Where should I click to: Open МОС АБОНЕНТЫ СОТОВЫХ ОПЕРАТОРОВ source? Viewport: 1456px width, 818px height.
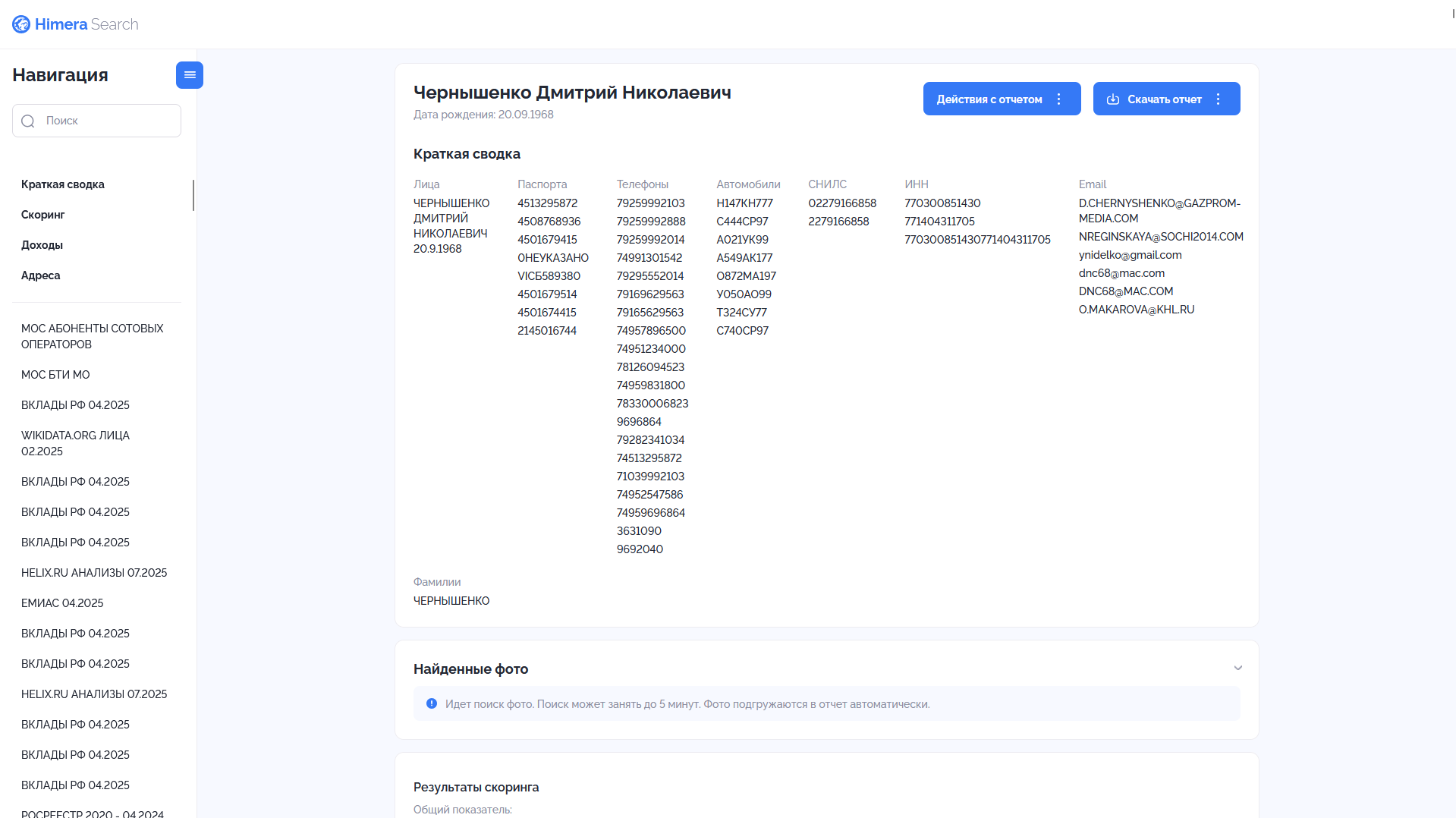(x=93, y=336)
